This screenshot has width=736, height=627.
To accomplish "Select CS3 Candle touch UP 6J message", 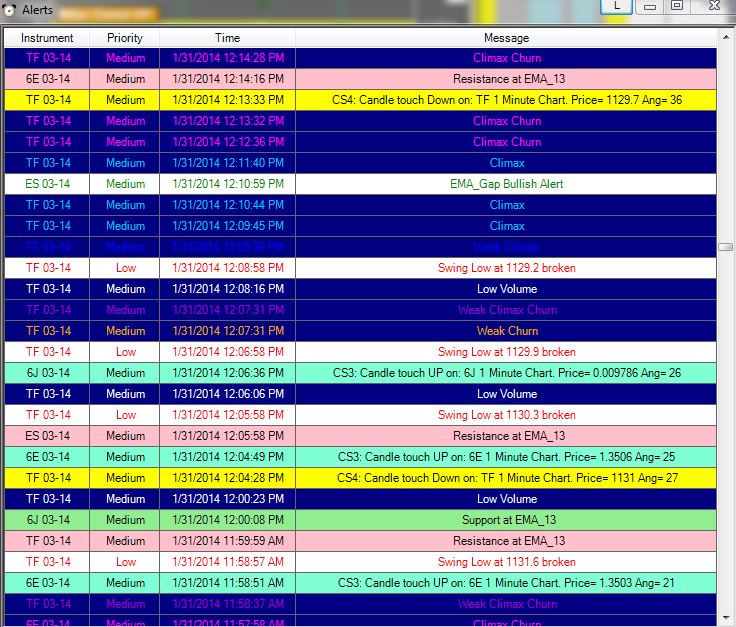I will click(x=507, y=373).
